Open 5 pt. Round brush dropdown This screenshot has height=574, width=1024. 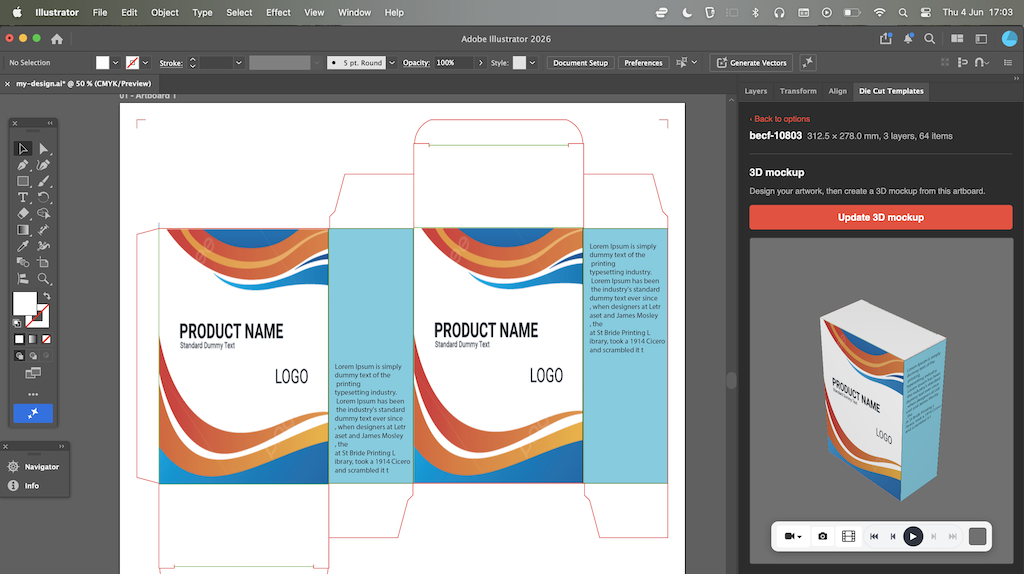click(392, 63)
